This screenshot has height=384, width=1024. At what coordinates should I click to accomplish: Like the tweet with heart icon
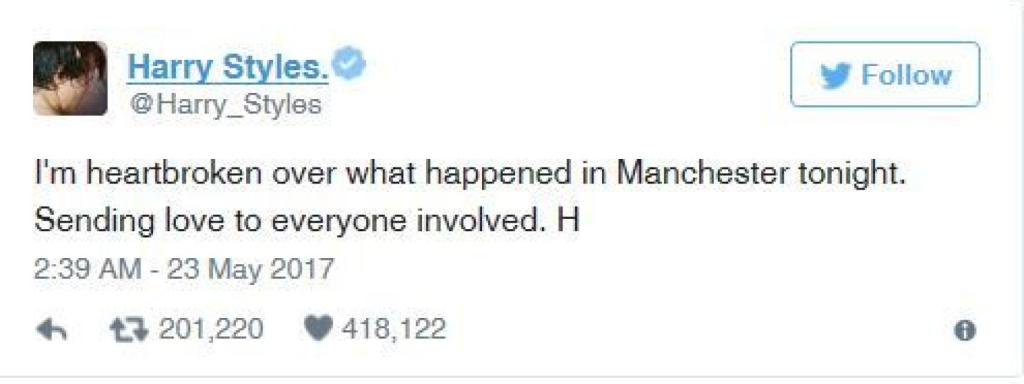click(319, 328)
